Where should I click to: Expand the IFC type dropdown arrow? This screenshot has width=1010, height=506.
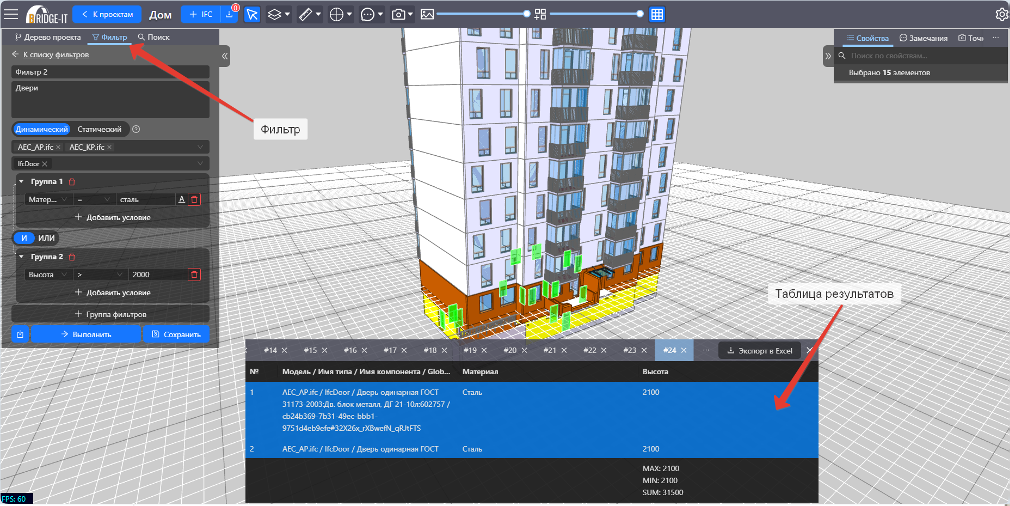[200, 164]
